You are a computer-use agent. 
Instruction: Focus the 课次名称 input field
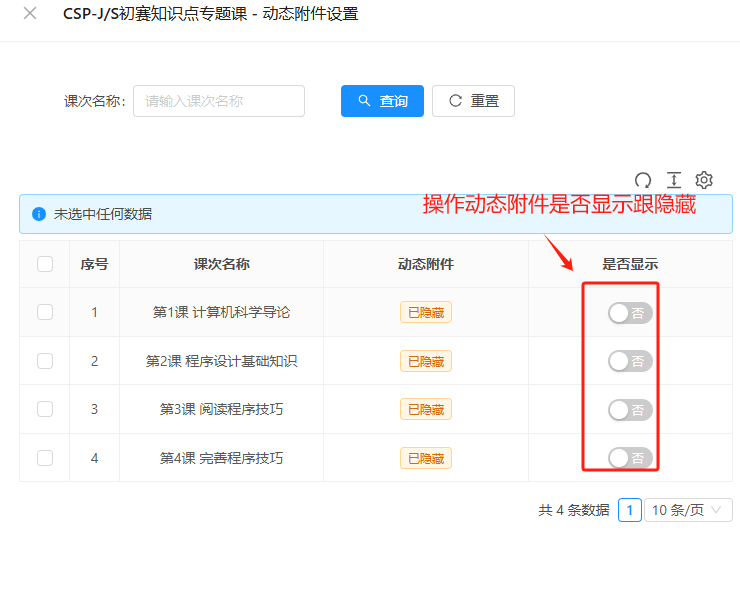click(218, 101)
